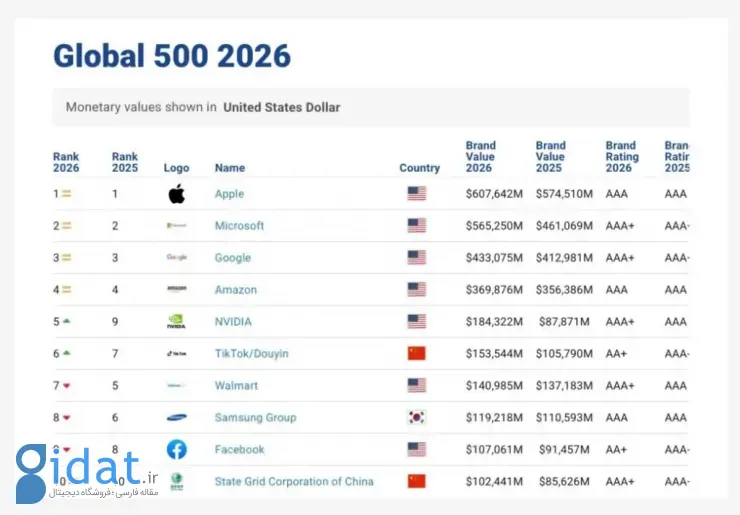Click China flag in TikTok/Douyin row

(x=416, y=354)
